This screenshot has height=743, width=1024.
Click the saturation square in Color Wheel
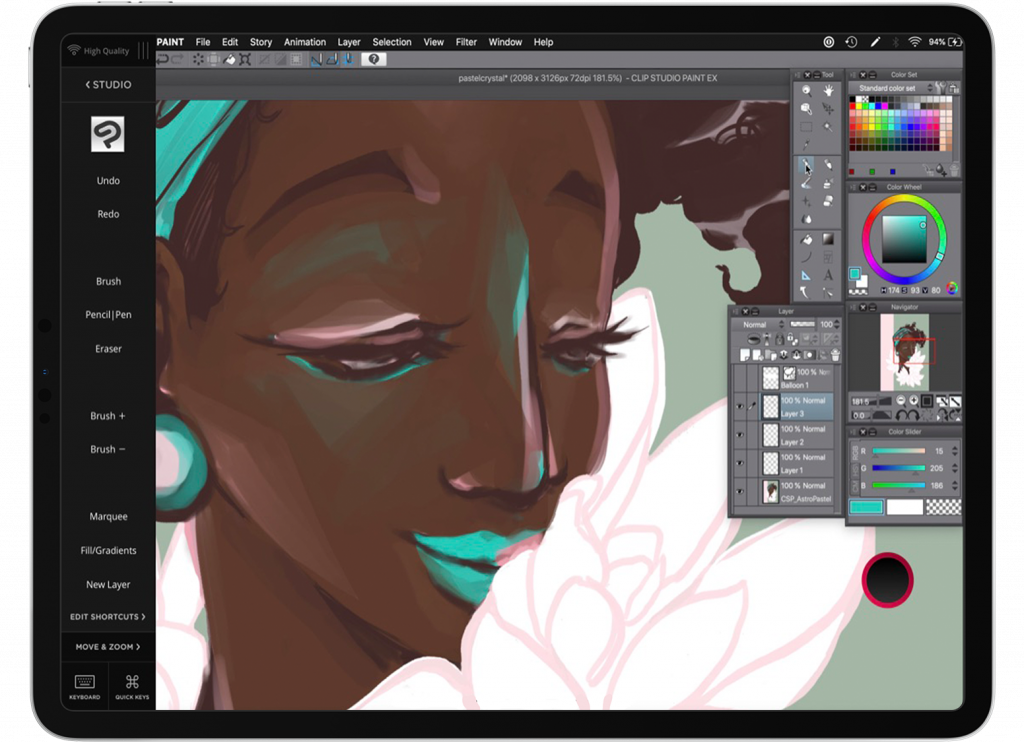click(904, 239)
